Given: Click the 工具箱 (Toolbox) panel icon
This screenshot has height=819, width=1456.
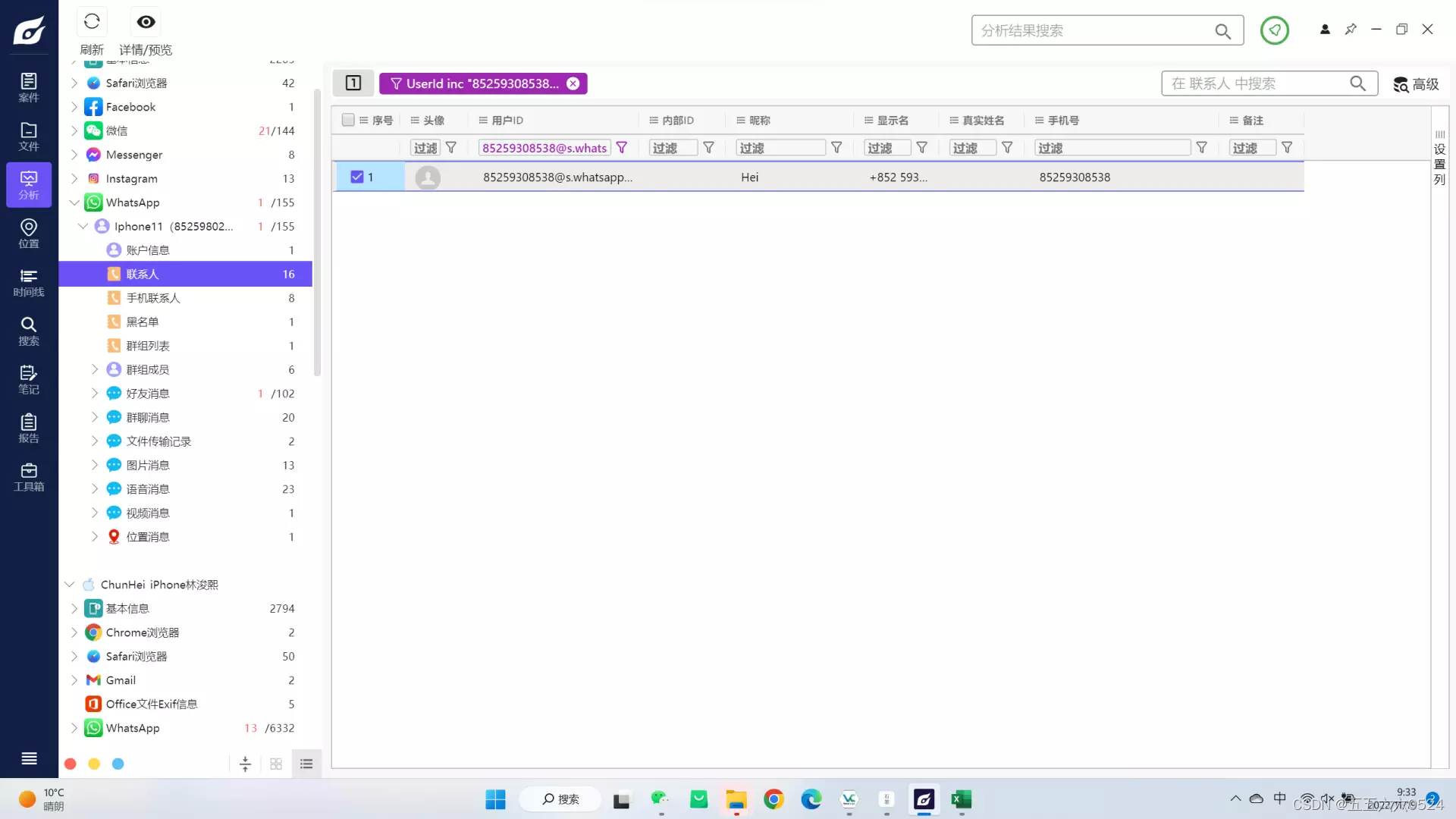Looking at the screenshot, I should [28, 476].
